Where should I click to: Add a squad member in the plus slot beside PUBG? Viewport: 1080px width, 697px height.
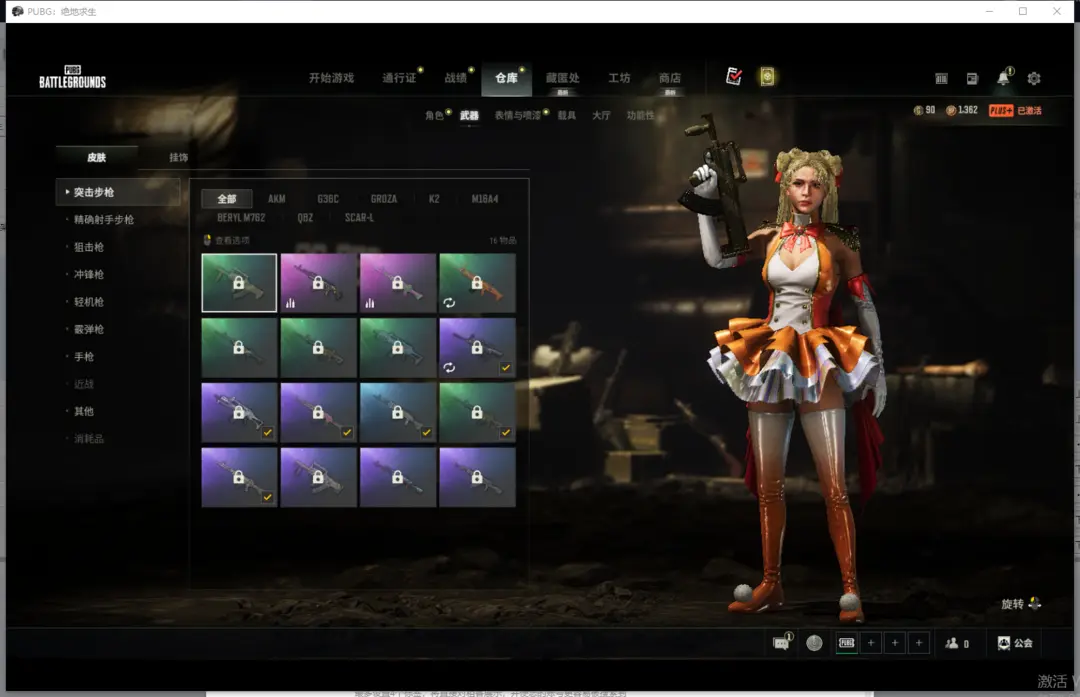click(871, 643)
